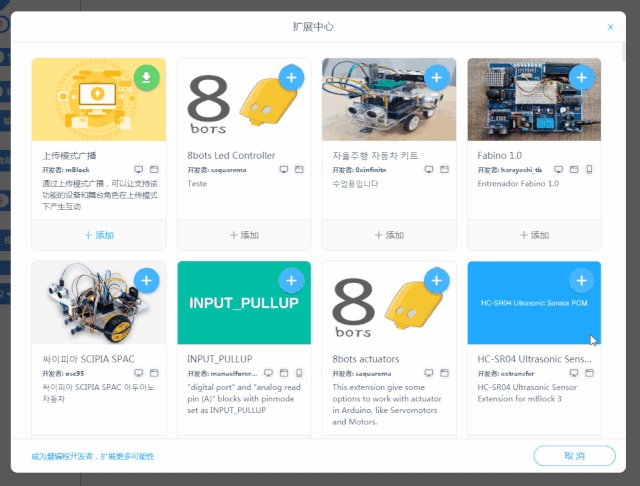Viewport: 640px width, 486px height.
Task: Click the title "上传模式广播"
Action: coord(69,155)
